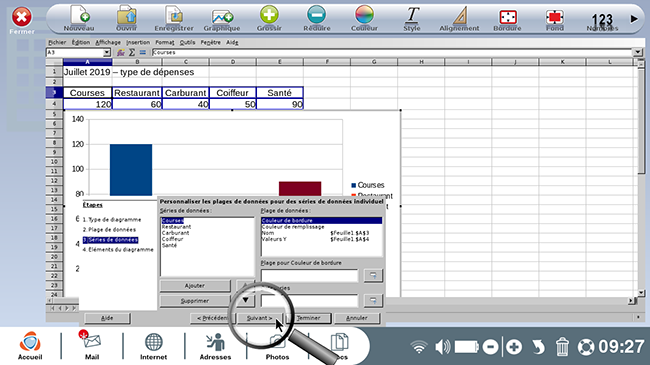650x365 pixels.
Task: Click the Plage pour Couleur de bordure field
Action: point(309,275)
